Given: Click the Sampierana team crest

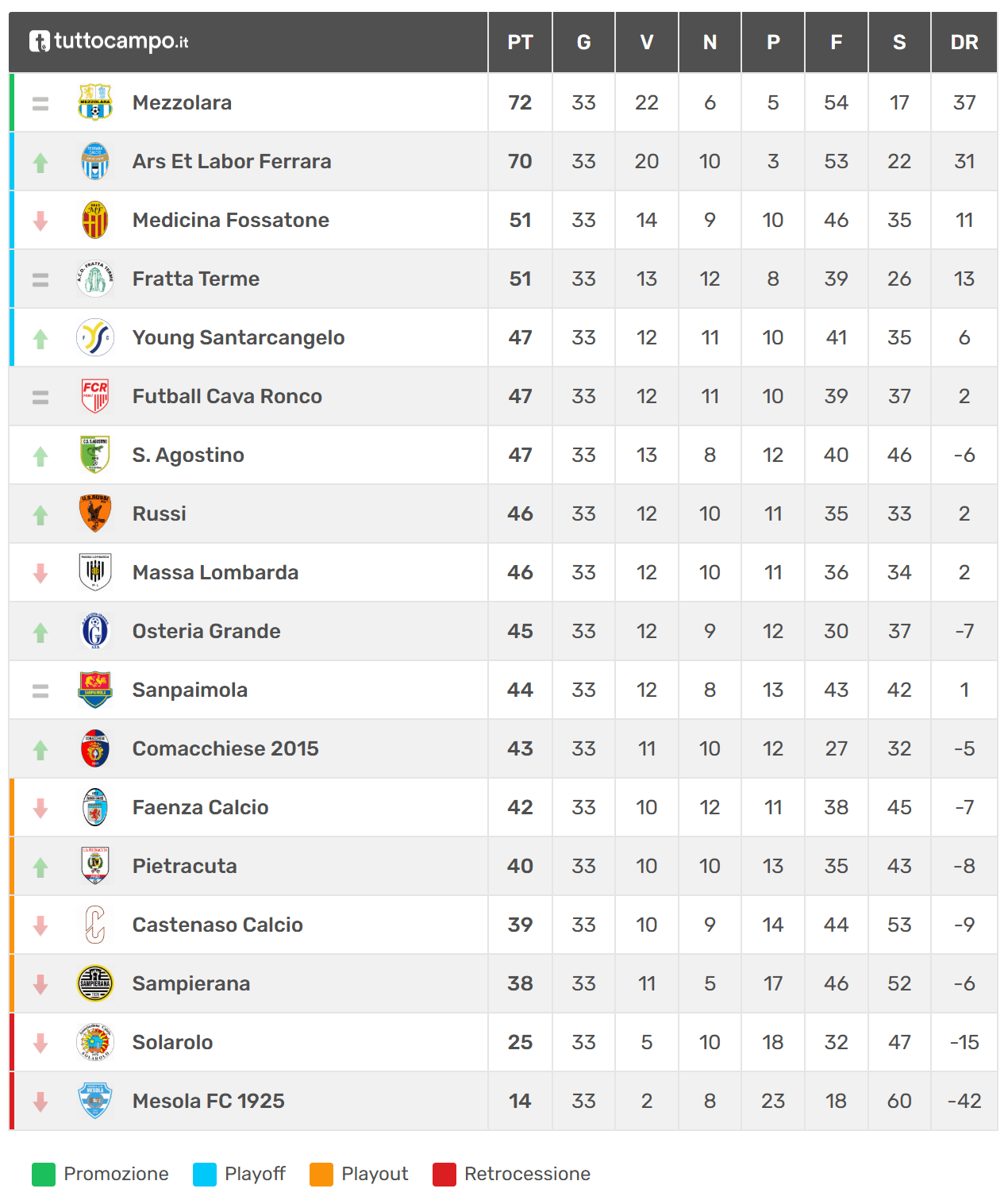Looking at the screenshot, I should pos(95,983).
